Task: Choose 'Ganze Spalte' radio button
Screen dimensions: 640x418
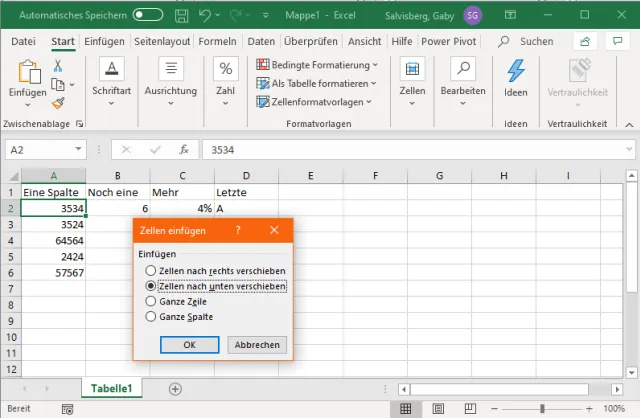Action: 151,316
